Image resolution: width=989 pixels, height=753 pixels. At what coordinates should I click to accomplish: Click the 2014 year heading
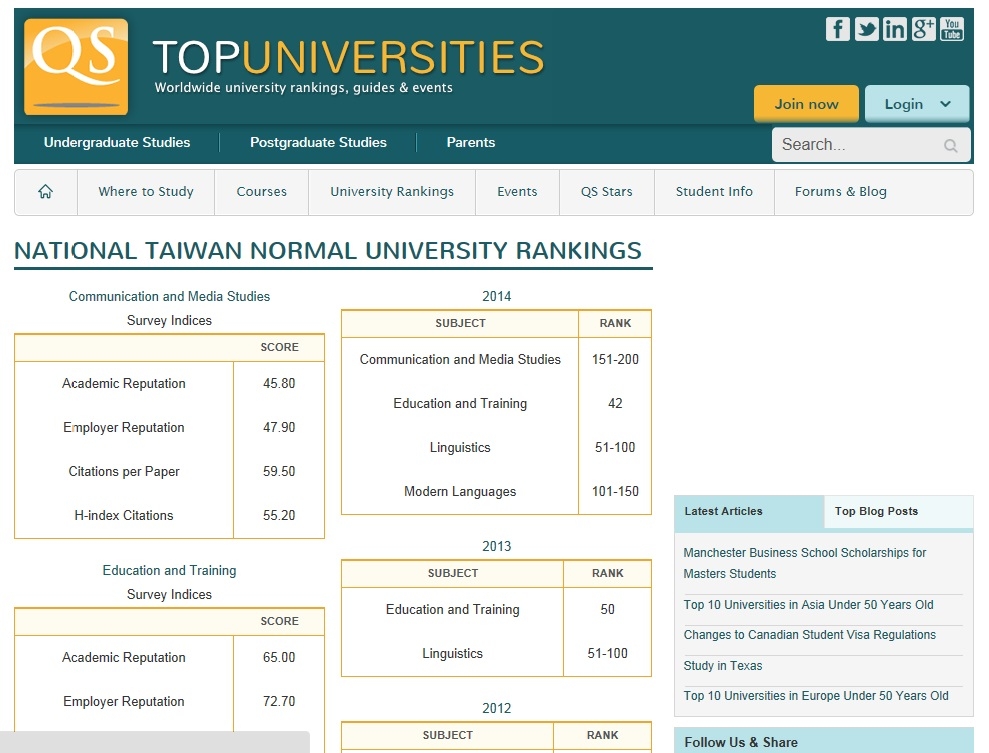[x=496, y=296]
